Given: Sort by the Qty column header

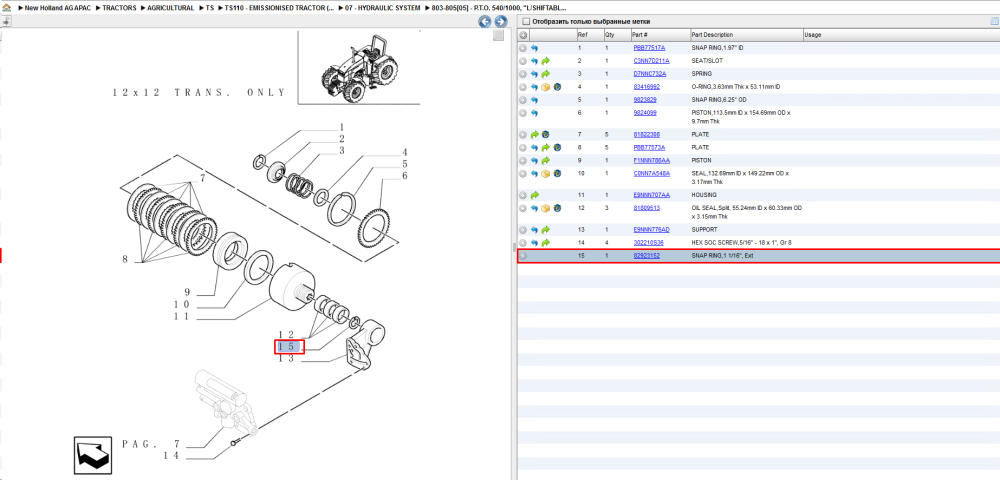Looking at the screenshot, I should point(615,34).
